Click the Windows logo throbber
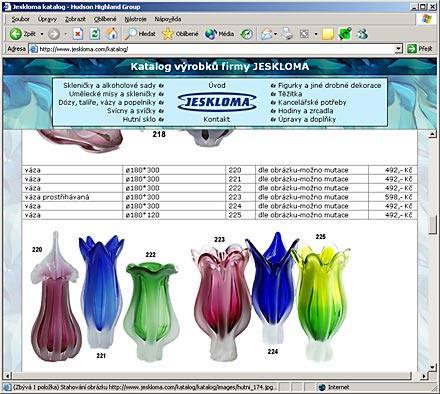This screenshot has width=440, height=394. point(427,18)
